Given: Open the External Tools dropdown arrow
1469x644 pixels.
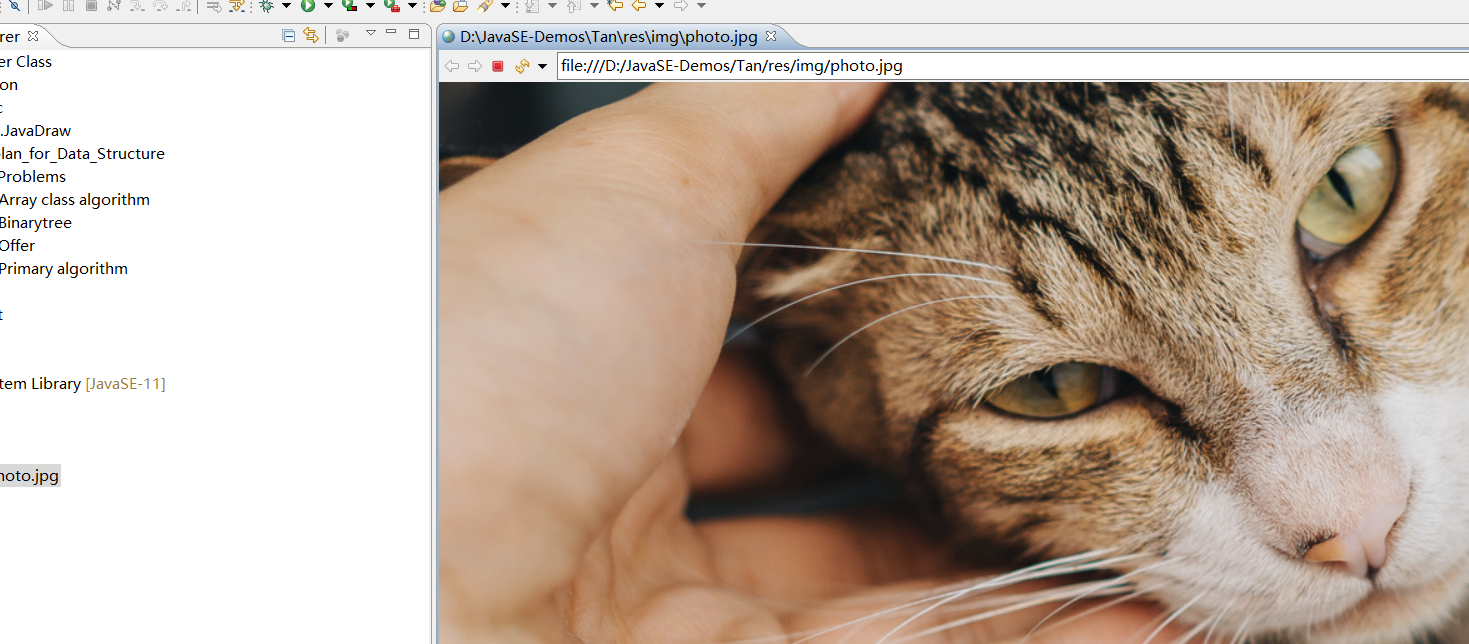Looking at the screenshot, I should [x=412, y=6].
